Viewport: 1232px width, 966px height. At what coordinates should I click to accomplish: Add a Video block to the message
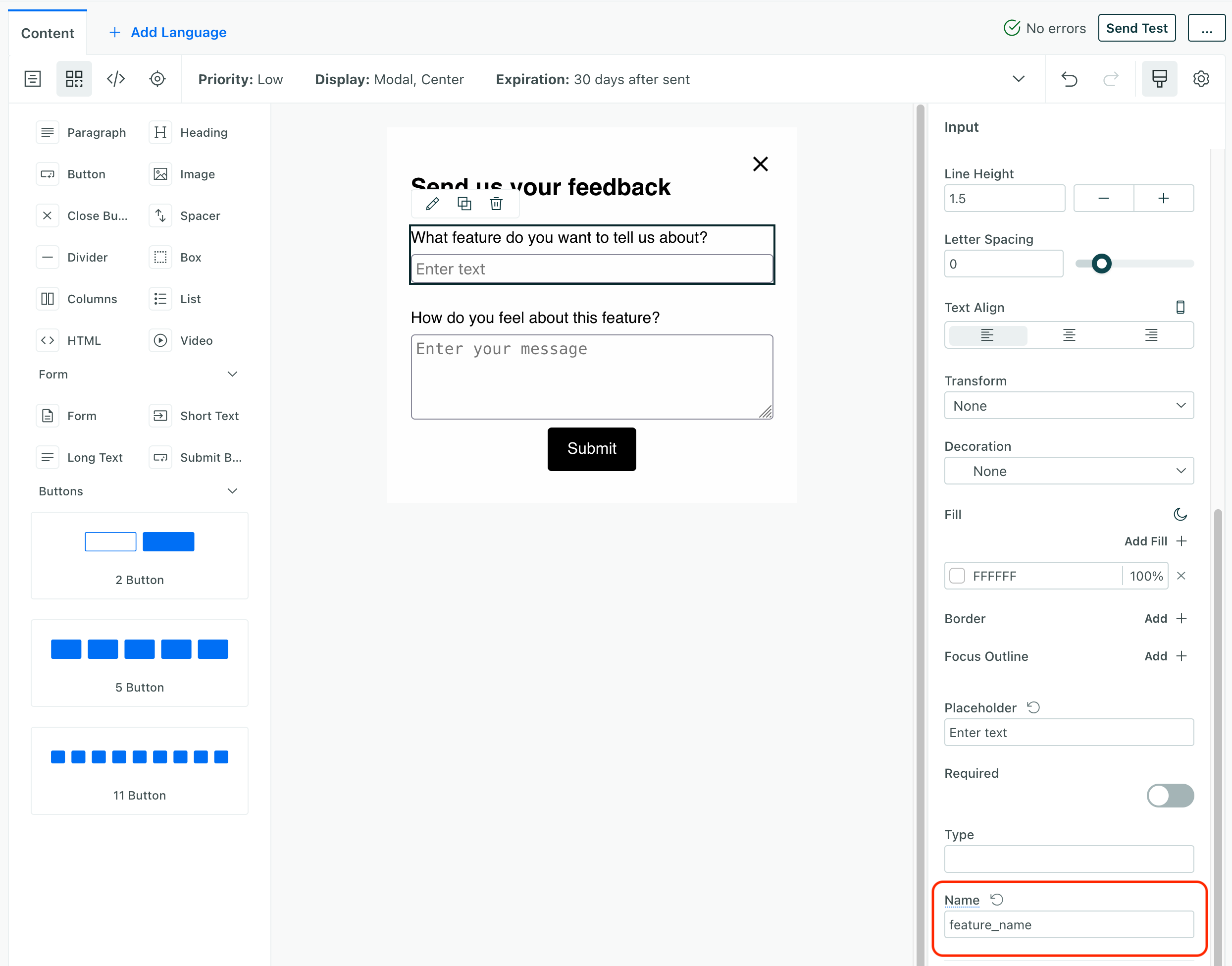point(196,340)
